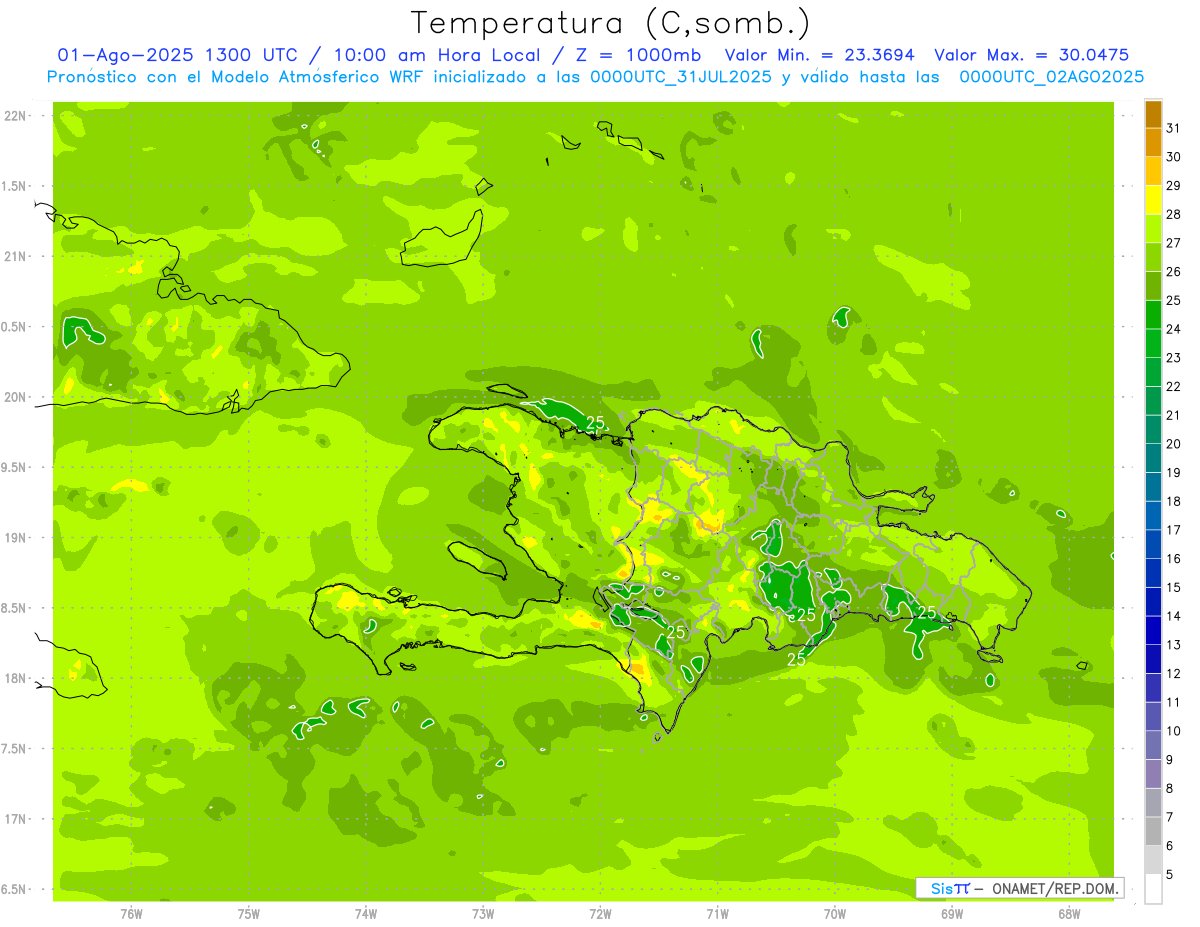Screen dimensions: 1200x927
Task: Click the "20" colorbar label
Action: coord(1174,444)
